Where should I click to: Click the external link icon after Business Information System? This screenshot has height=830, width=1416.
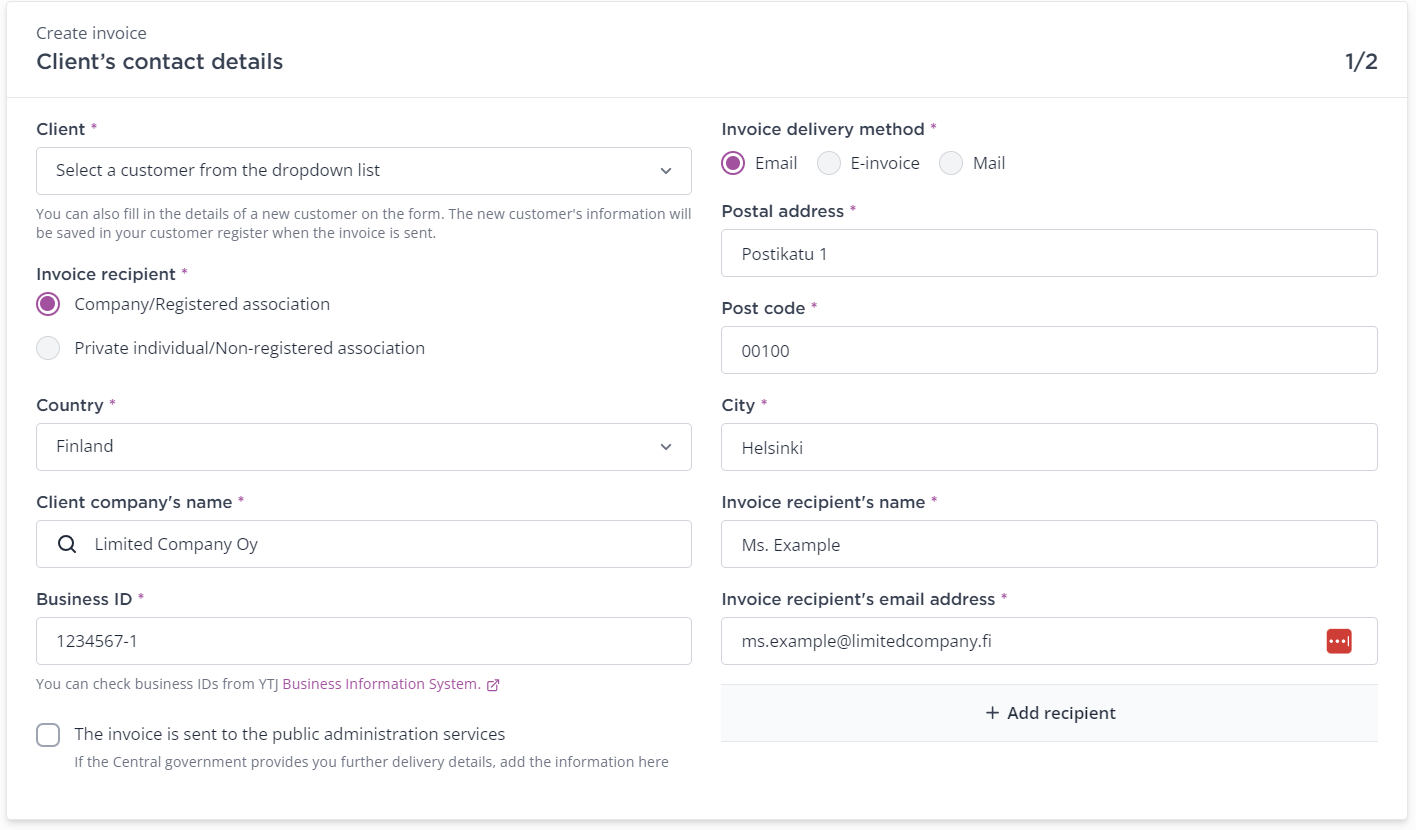point(493,685)
